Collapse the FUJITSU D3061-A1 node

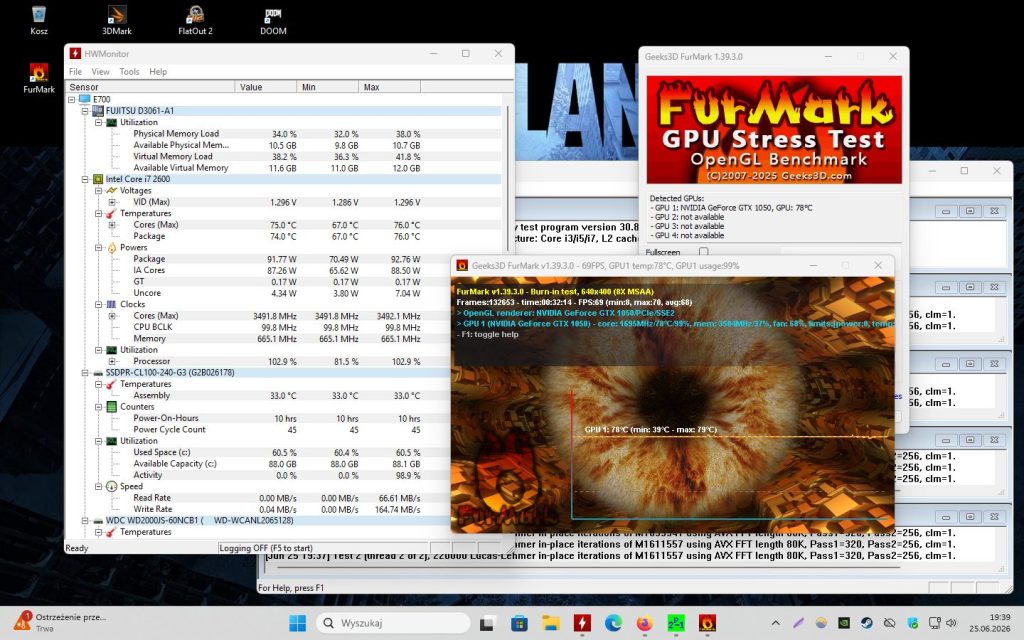(85, 111)
